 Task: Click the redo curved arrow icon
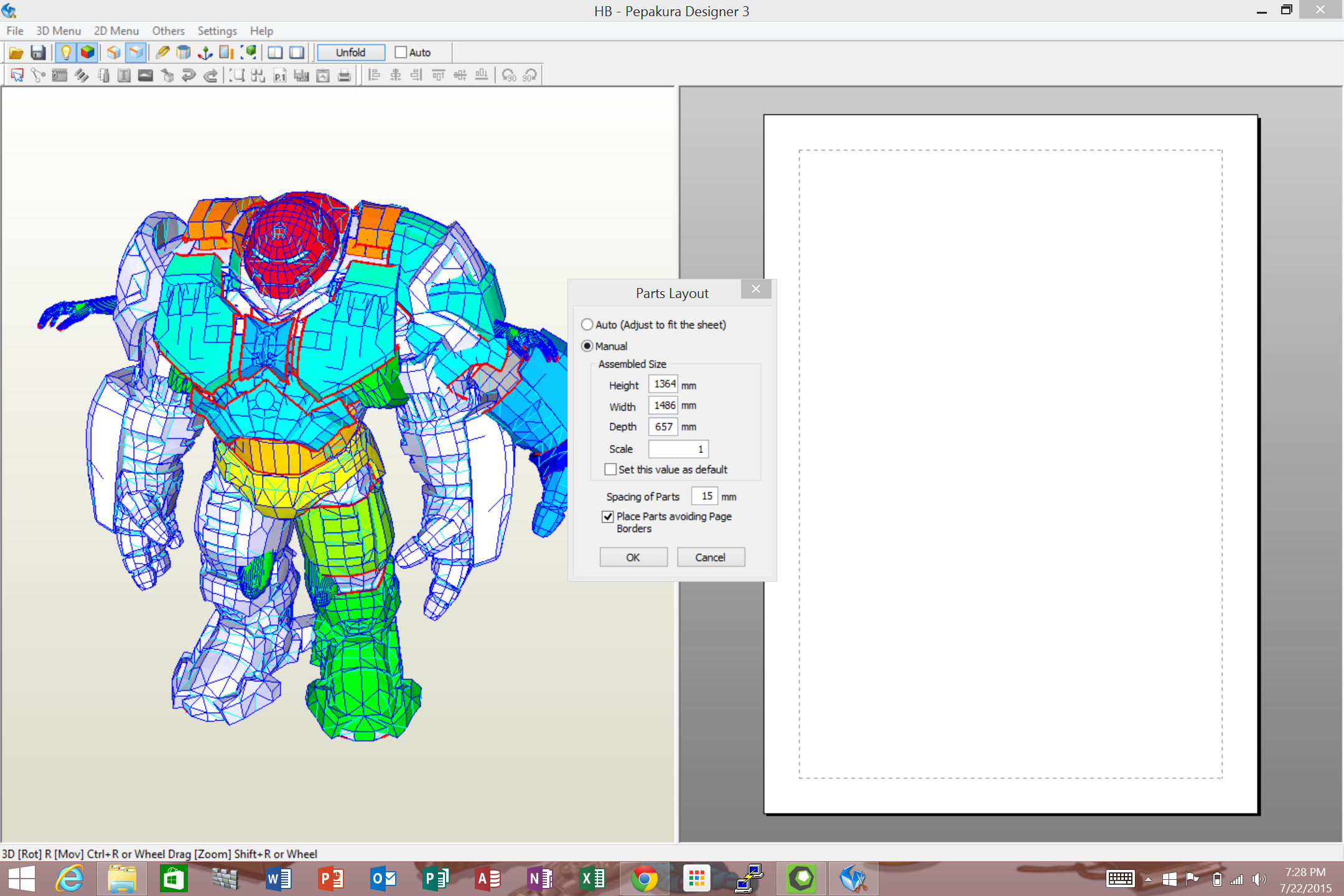[x=210, y=75]
